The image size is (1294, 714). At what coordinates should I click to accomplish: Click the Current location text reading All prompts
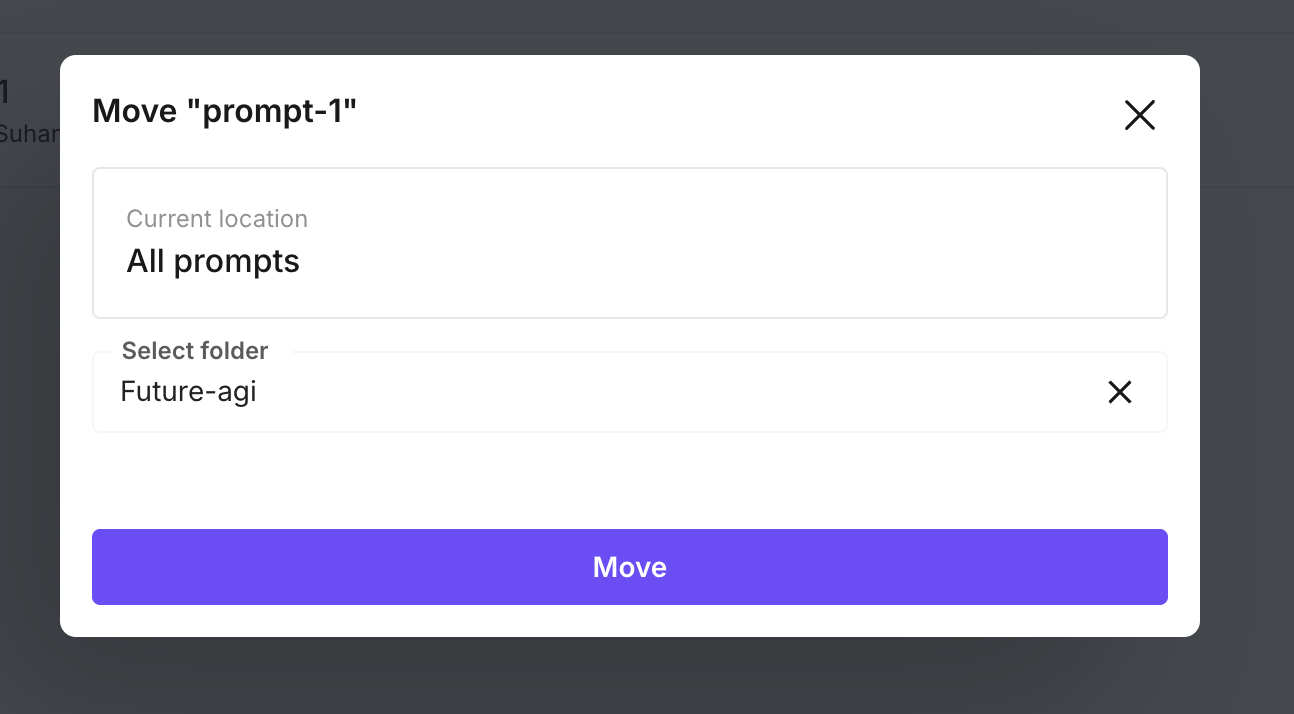(213, 261)
